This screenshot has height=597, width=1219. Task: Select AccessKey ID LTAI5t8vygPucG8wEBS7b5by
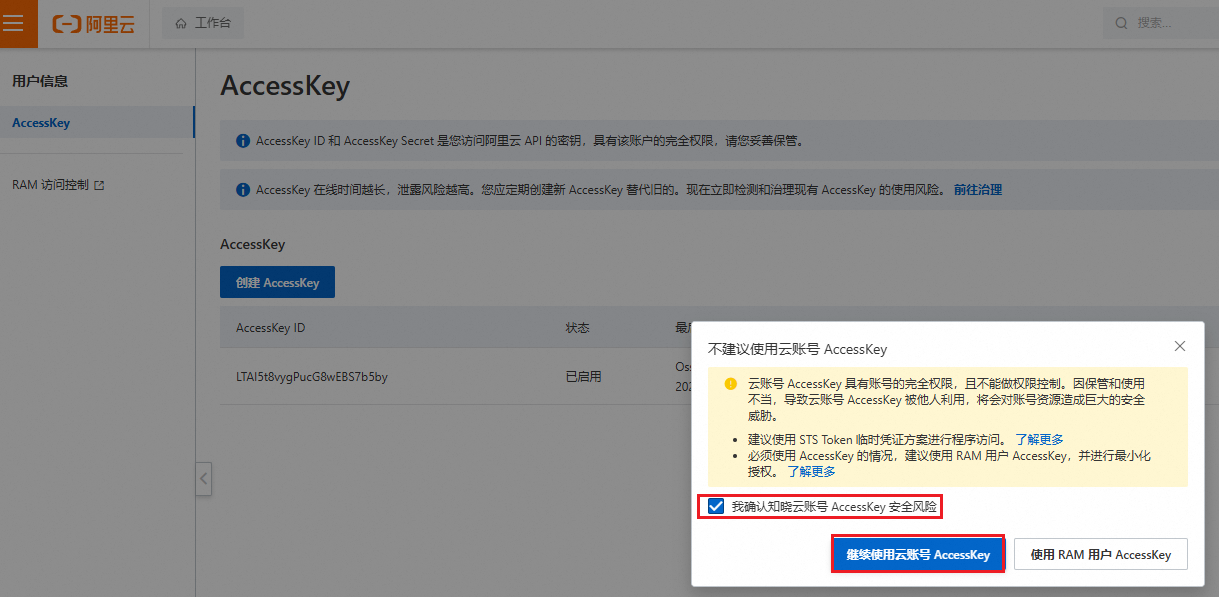click(311, 377)
